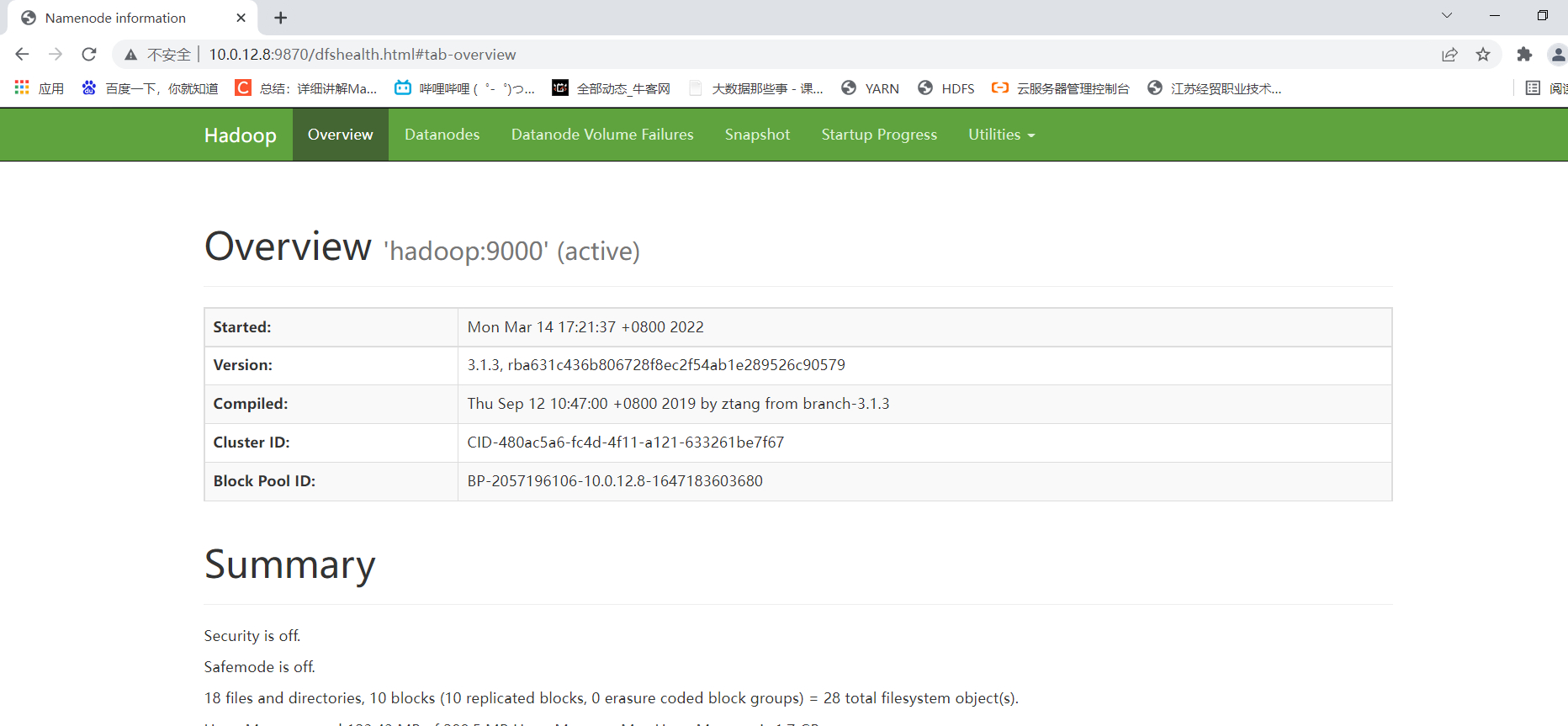The width and height of the screenshot is (1568, 726).
Task: Bookmark this page with the star icon
Action: 1483,55
